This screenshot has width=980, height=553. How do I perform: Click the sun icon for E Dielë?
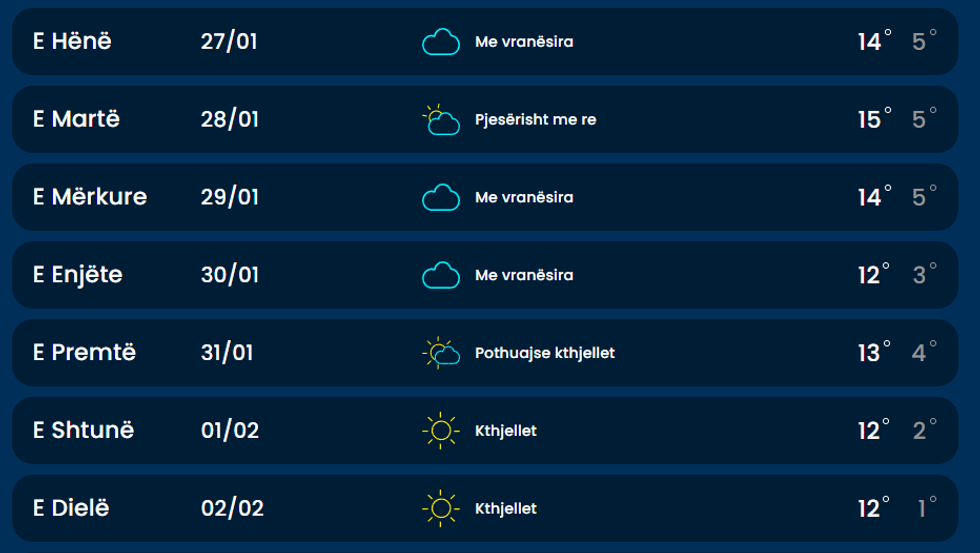point(439,508)
